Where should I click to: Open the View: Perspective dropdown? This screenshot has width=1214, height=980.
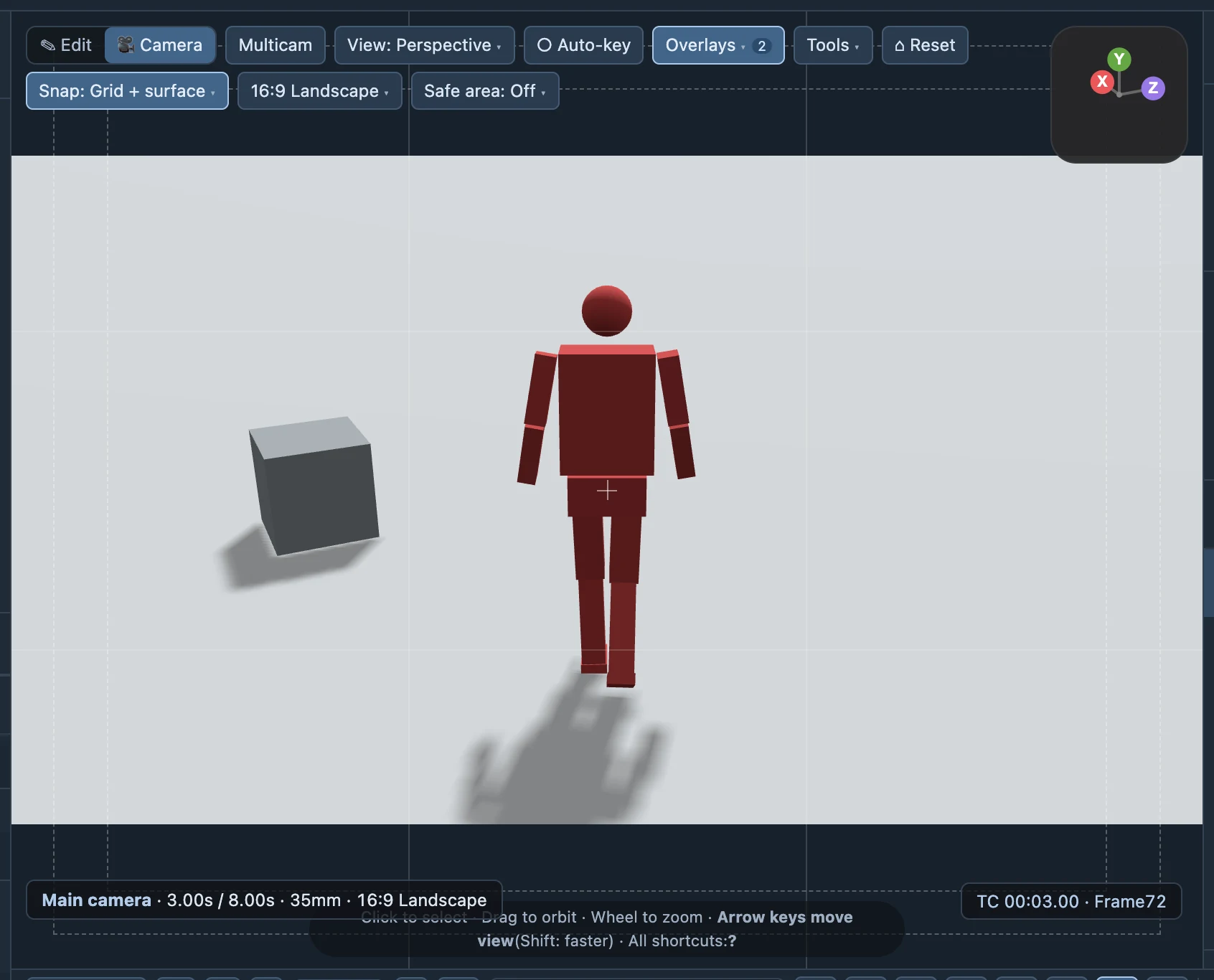[x=424, y=45]
